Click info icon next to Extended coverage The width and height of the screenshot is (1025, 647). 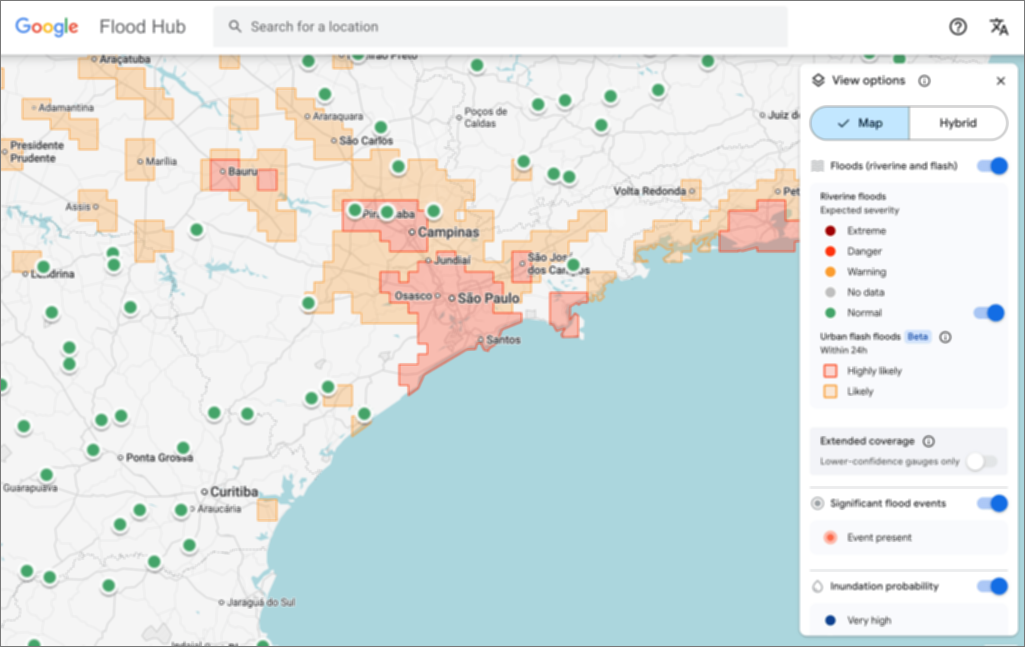click(928, 441)
